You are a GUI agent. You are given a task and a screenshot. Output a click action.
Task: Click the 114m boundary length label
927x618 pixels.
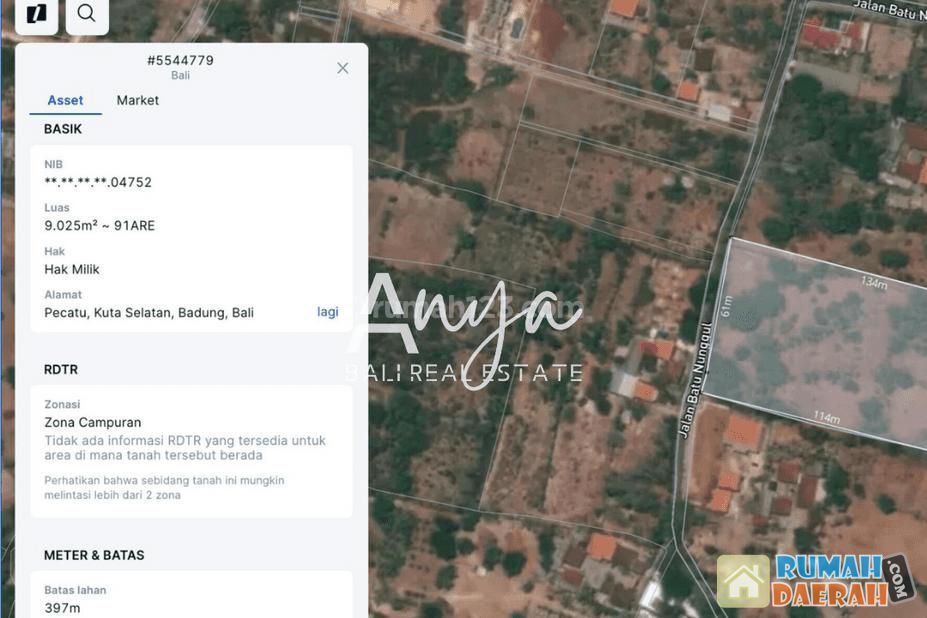pos(826,418)
